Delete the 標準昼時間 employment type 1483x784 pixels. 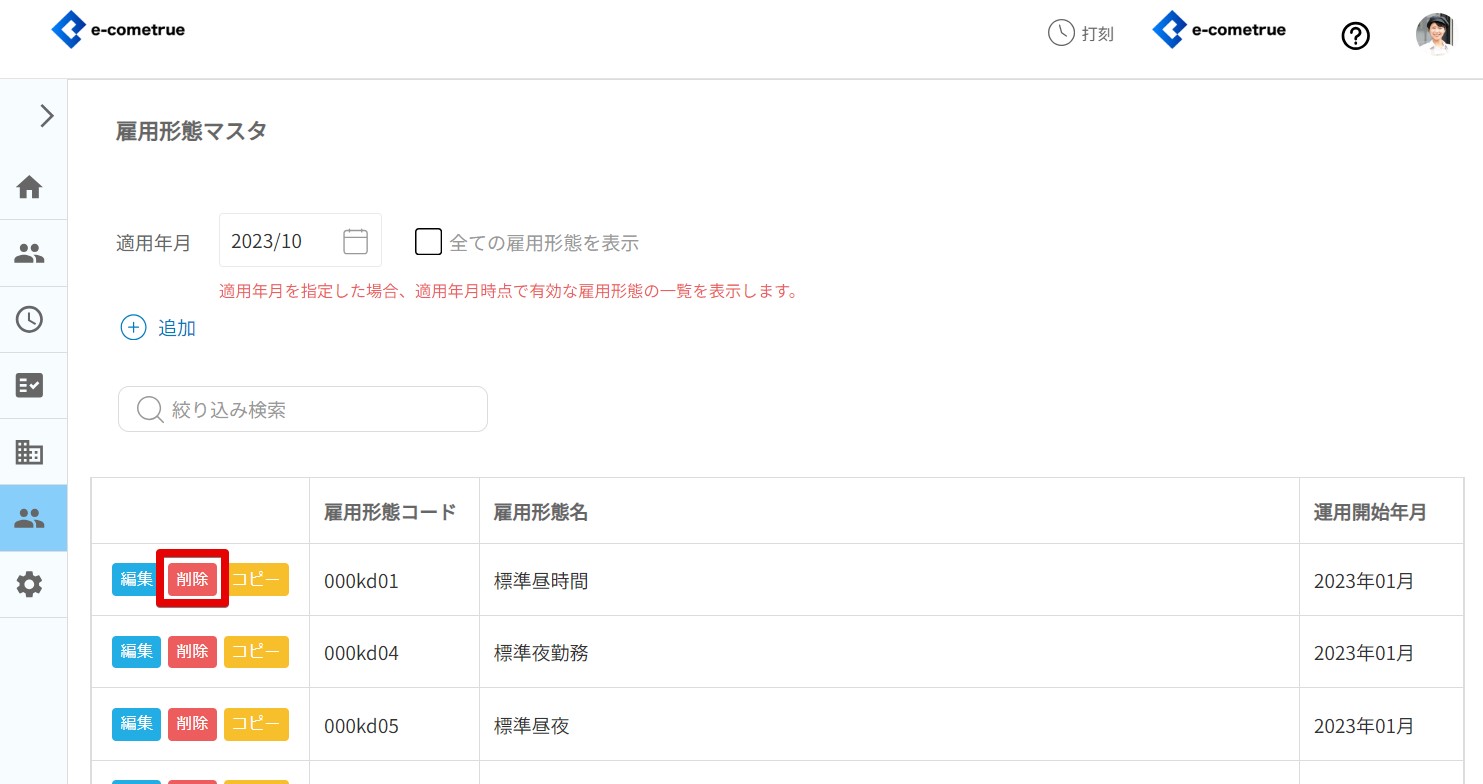[192, 579]
